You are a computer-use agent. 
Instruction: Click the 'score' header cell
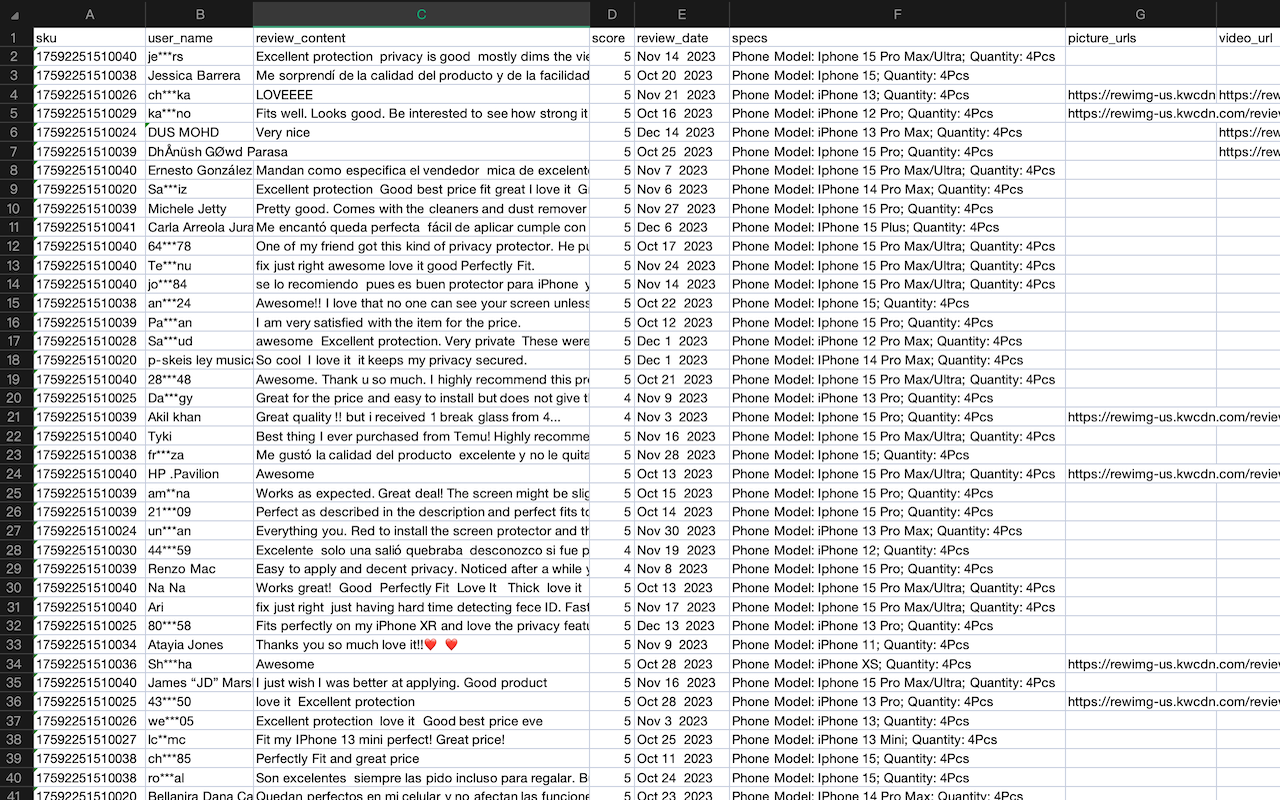click(x=612, y=38)
